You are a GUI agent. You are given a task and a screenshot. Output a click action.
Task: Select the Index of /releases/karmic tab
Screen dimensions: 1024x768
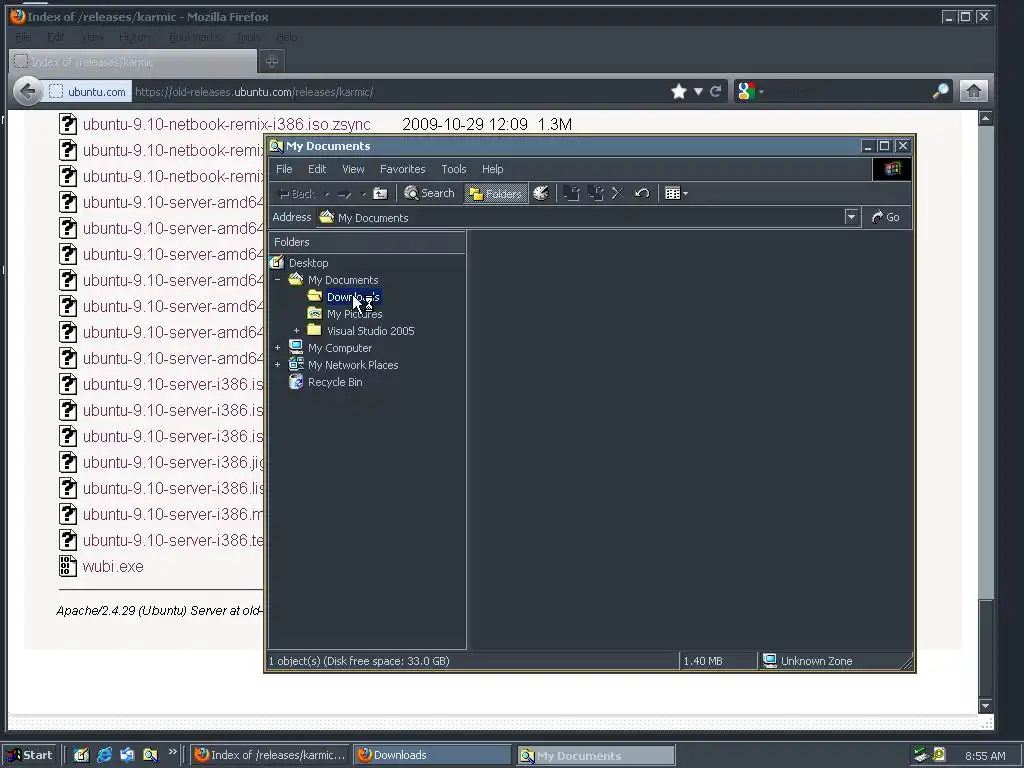coord(133,61)
